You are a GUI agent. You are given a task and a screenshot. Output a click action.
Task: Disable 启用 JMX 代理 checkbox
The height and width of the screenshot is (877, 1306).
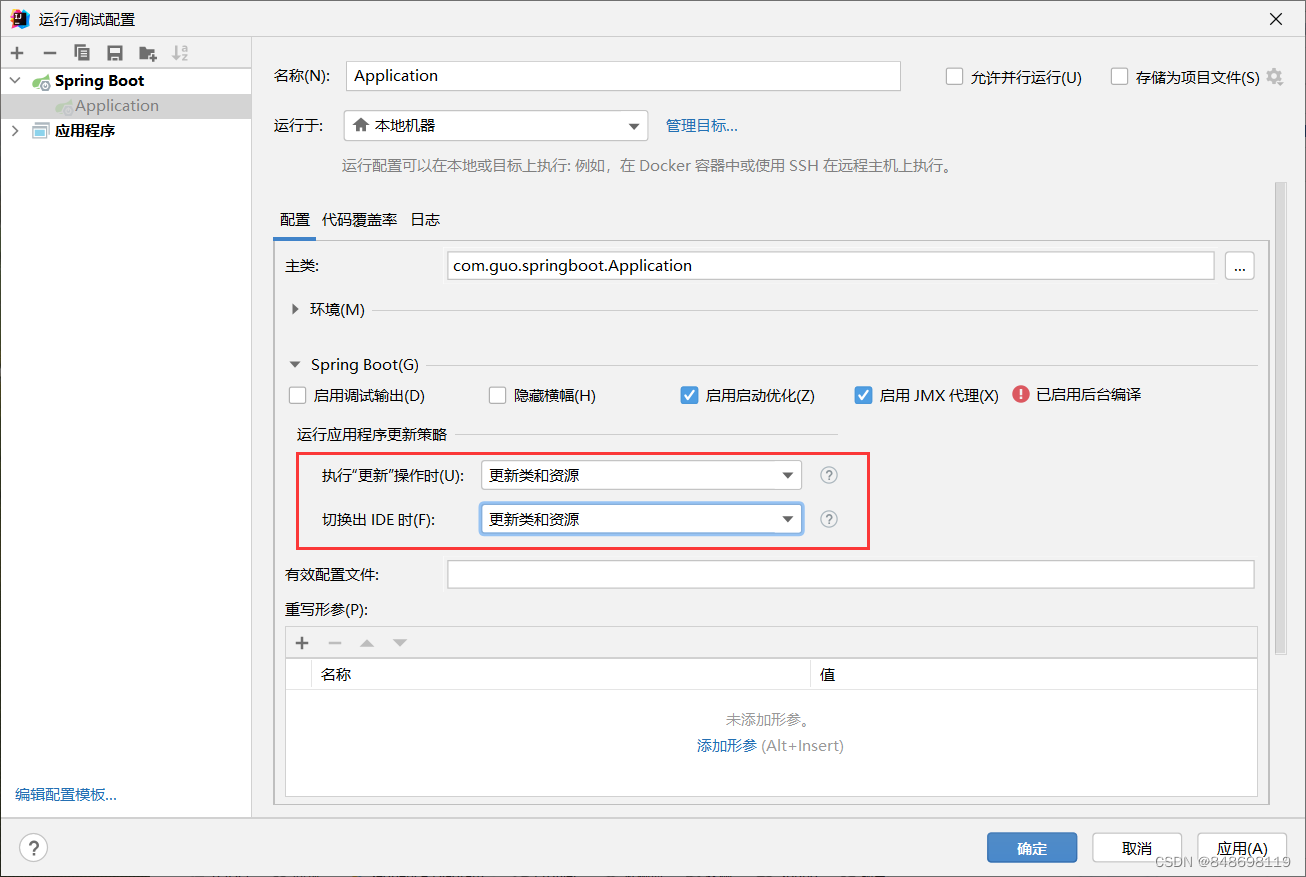(x=863, y=395)
